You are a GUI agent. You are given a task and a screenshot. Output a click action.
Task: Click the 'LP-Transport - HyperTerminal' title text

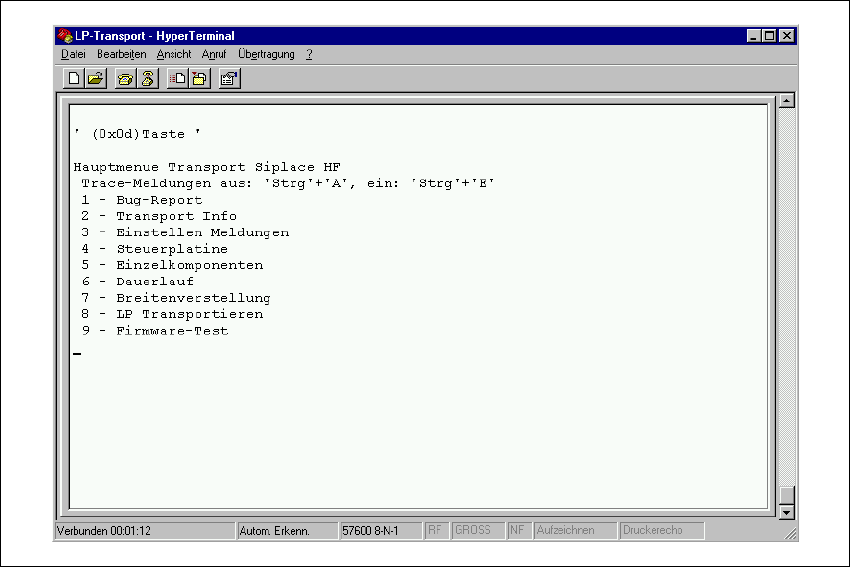154,36
